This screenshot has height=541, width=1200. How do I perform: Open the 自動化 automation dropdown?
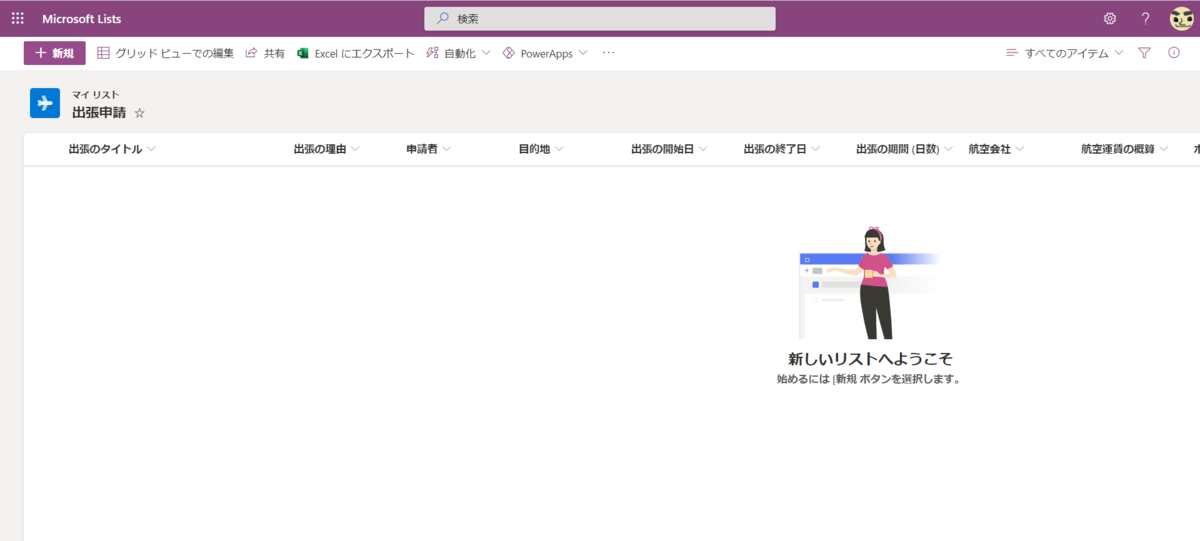click(458, 53)
